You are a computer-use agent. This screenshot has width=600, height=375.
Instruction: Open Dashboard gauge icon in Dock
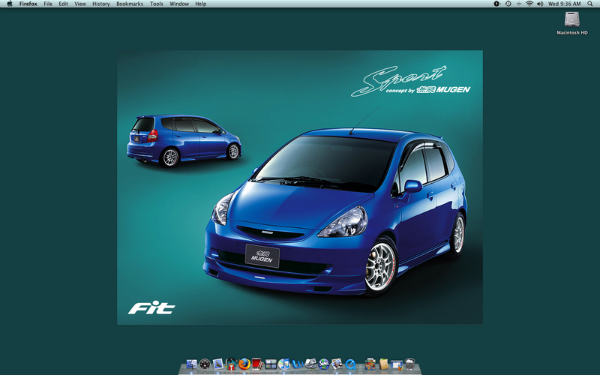(205, 364)
